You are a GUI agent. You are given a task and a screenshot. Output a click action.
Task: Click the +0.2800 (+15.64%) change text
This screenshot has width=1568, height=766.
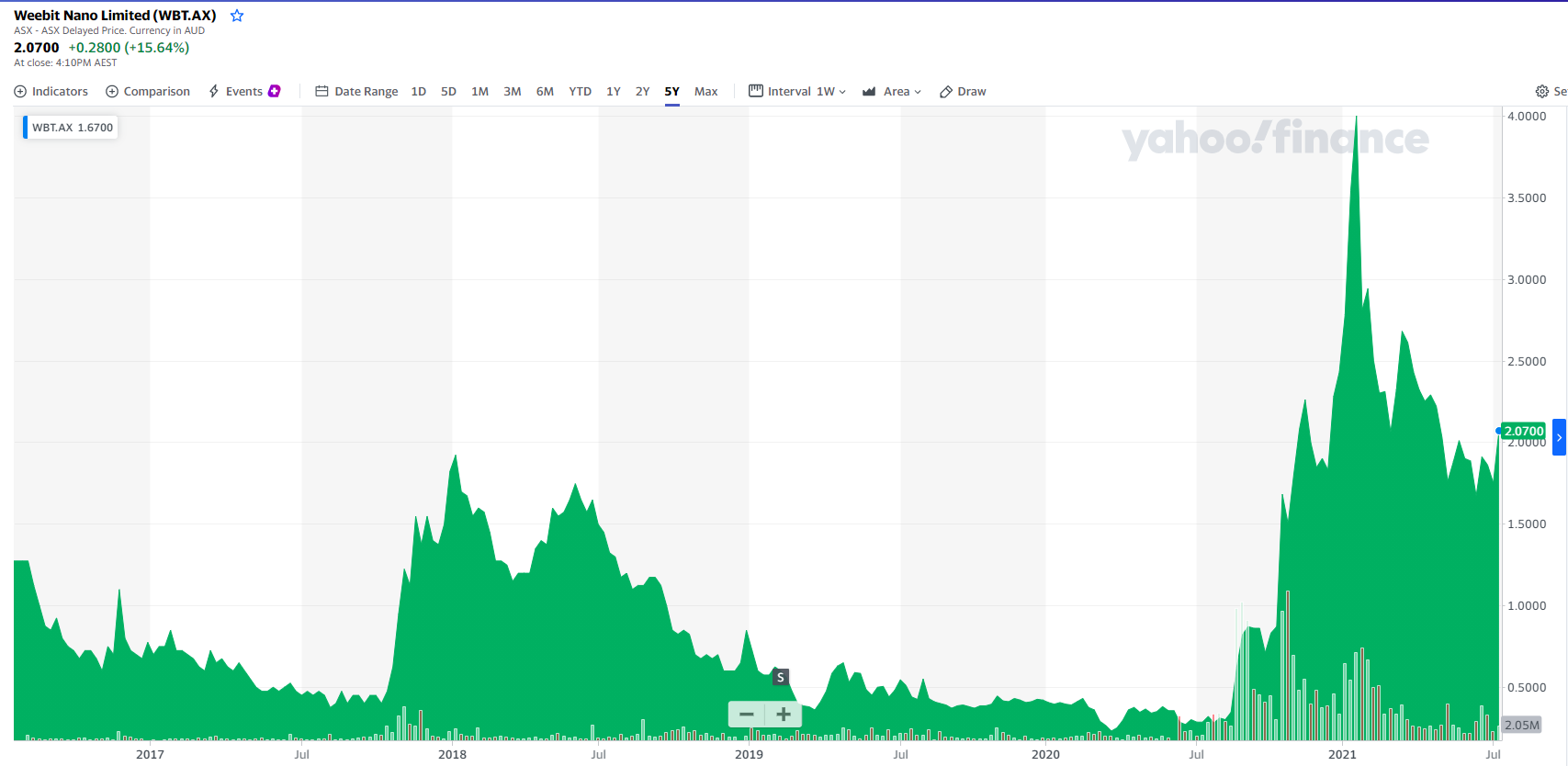[129, 48]
